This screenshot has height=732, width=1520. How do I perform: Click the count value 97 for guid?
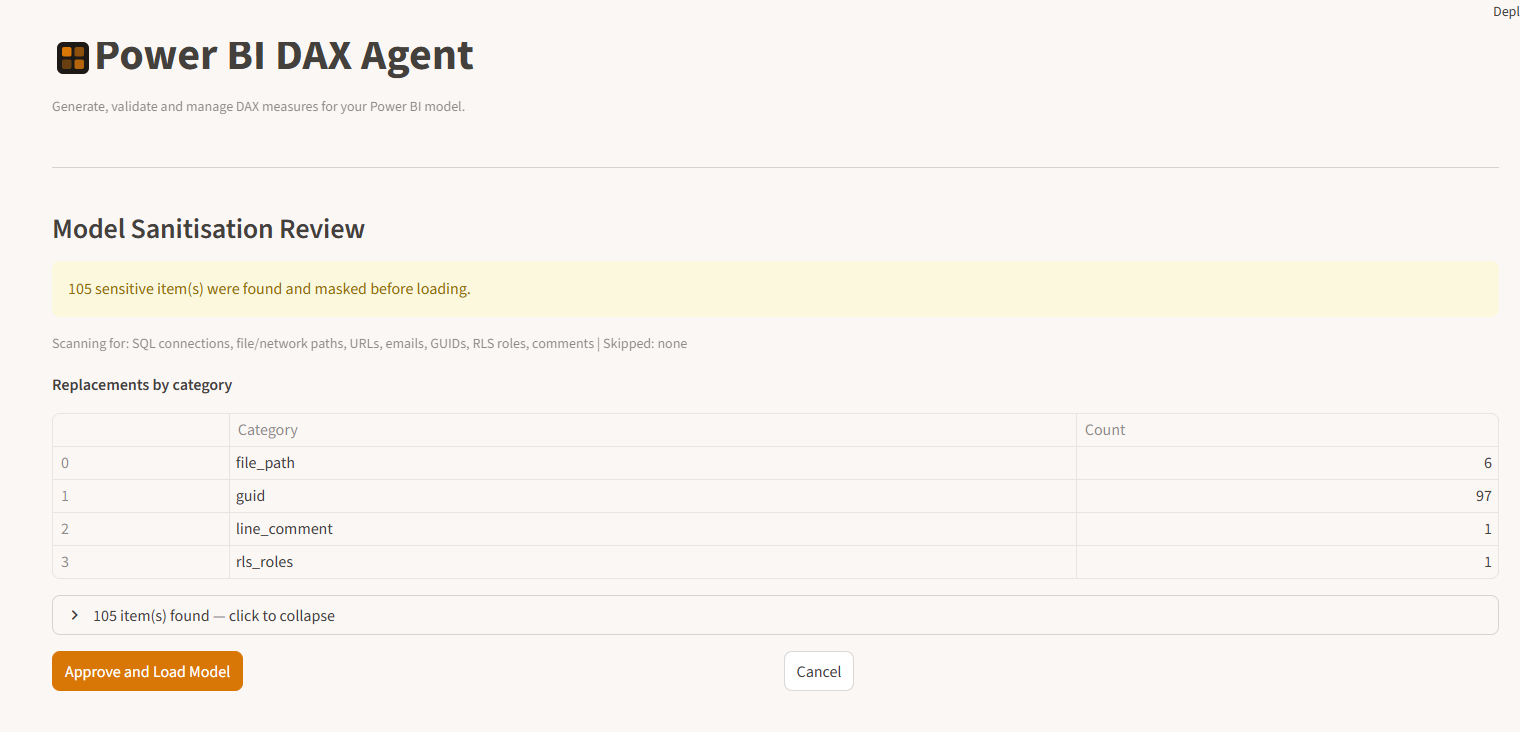click(x=1482, y=496)
